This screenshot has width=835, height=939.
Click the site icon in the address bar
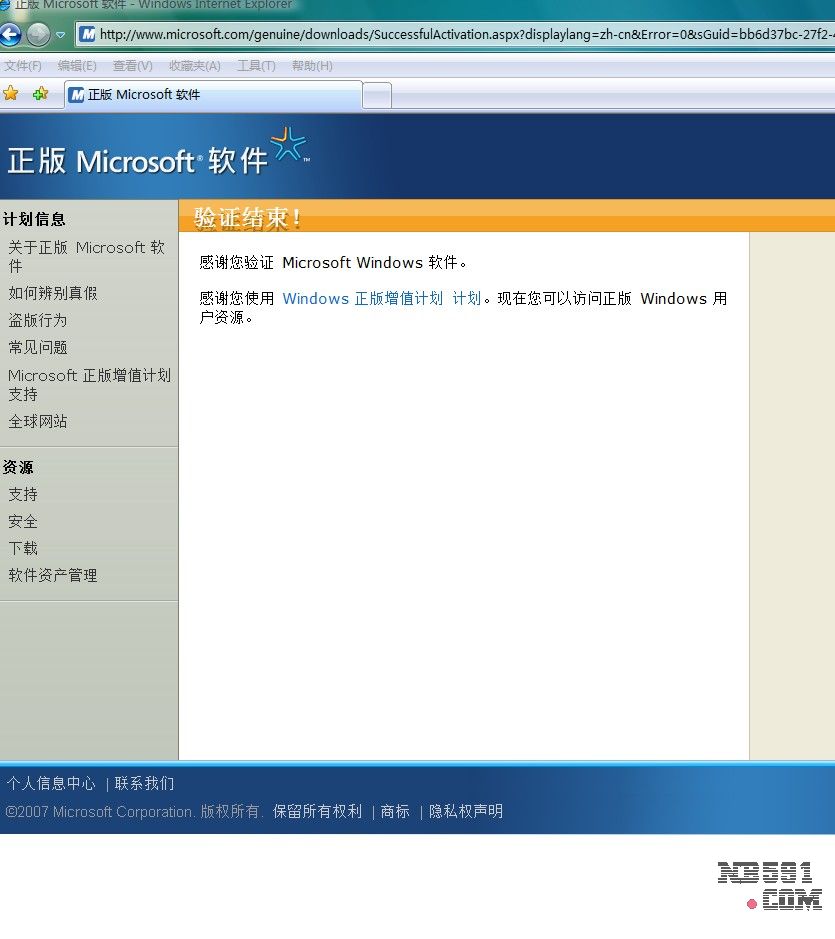[88, 35]
